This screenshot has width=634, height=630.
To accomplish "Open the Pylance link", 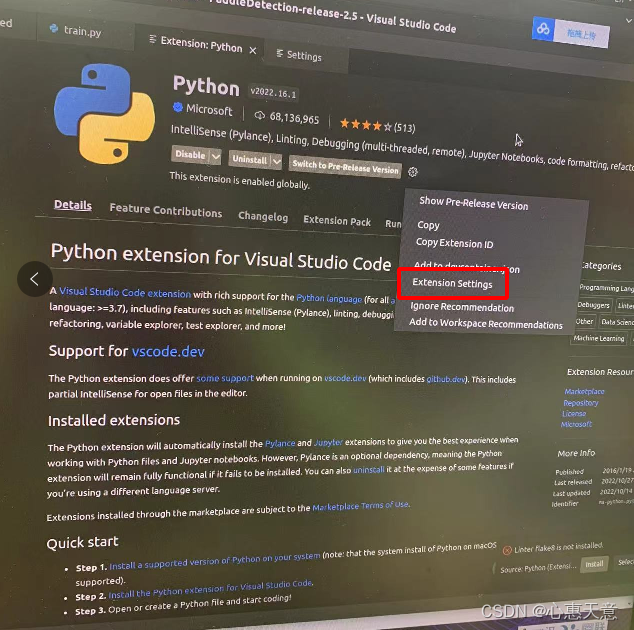I will click(280, 443).
